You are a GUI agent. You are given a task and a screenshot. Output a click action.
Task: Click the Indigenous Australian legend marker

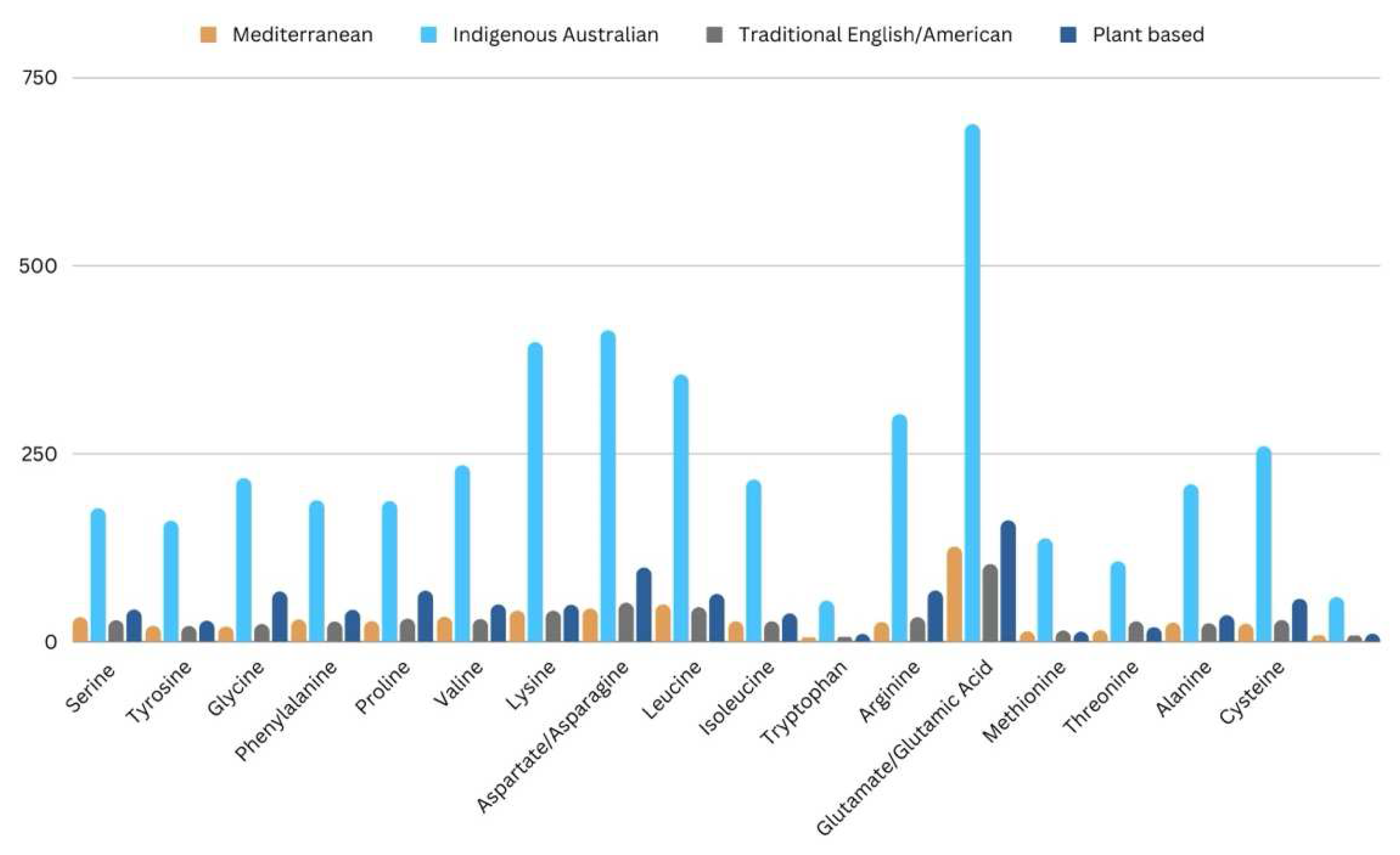[429, 34]
